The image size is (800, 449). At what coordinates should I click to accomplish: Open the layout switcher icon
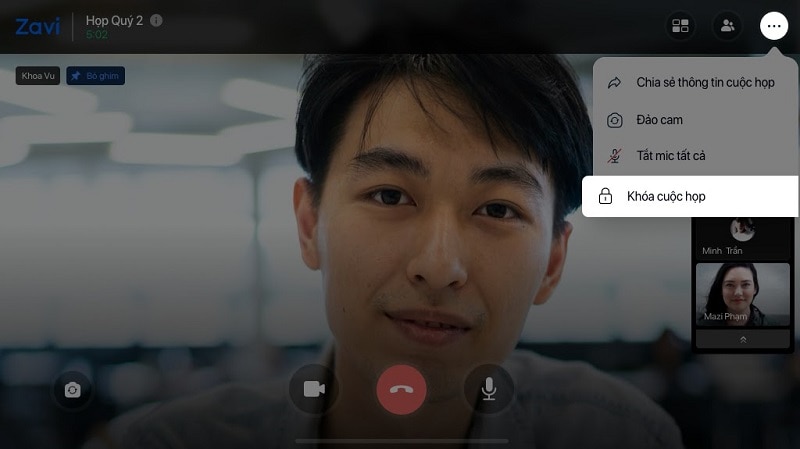tap(680, 26)
